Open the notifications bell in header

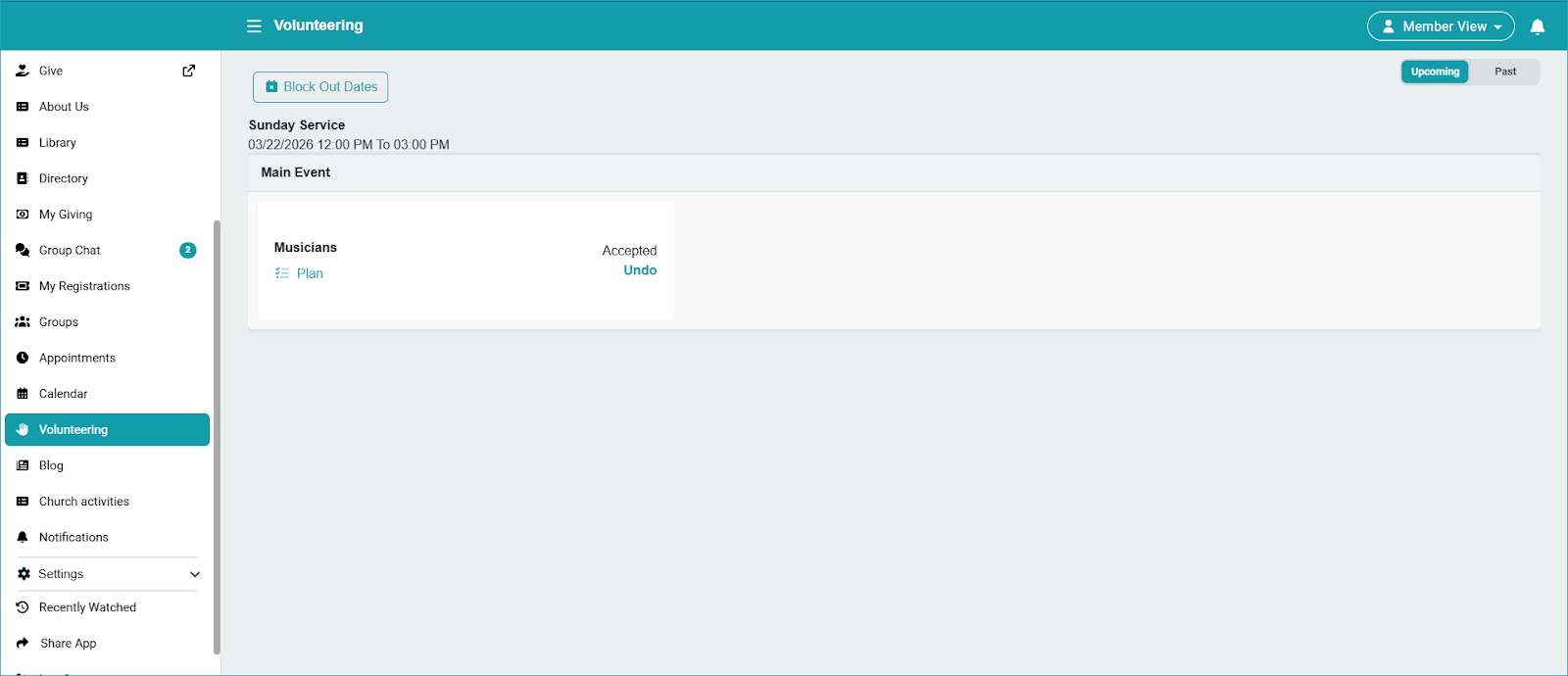pyautogui.click(x=1537, y=26)
